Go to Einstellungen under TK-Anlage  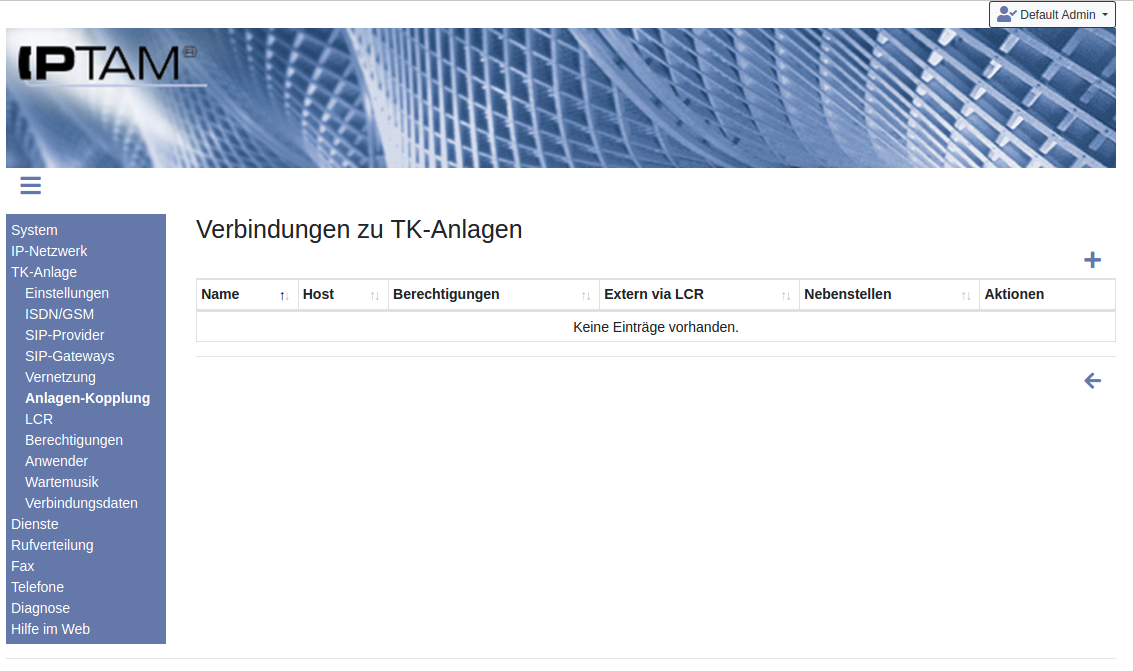67,293
